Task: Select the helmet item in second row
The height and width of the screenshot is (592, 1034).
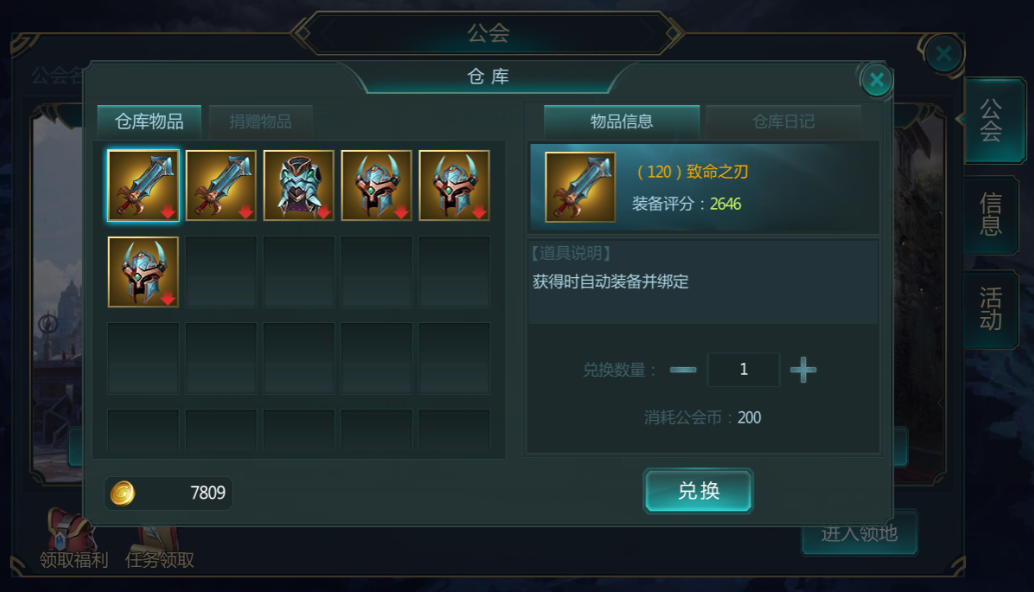Action: click(x=143, y=272)
